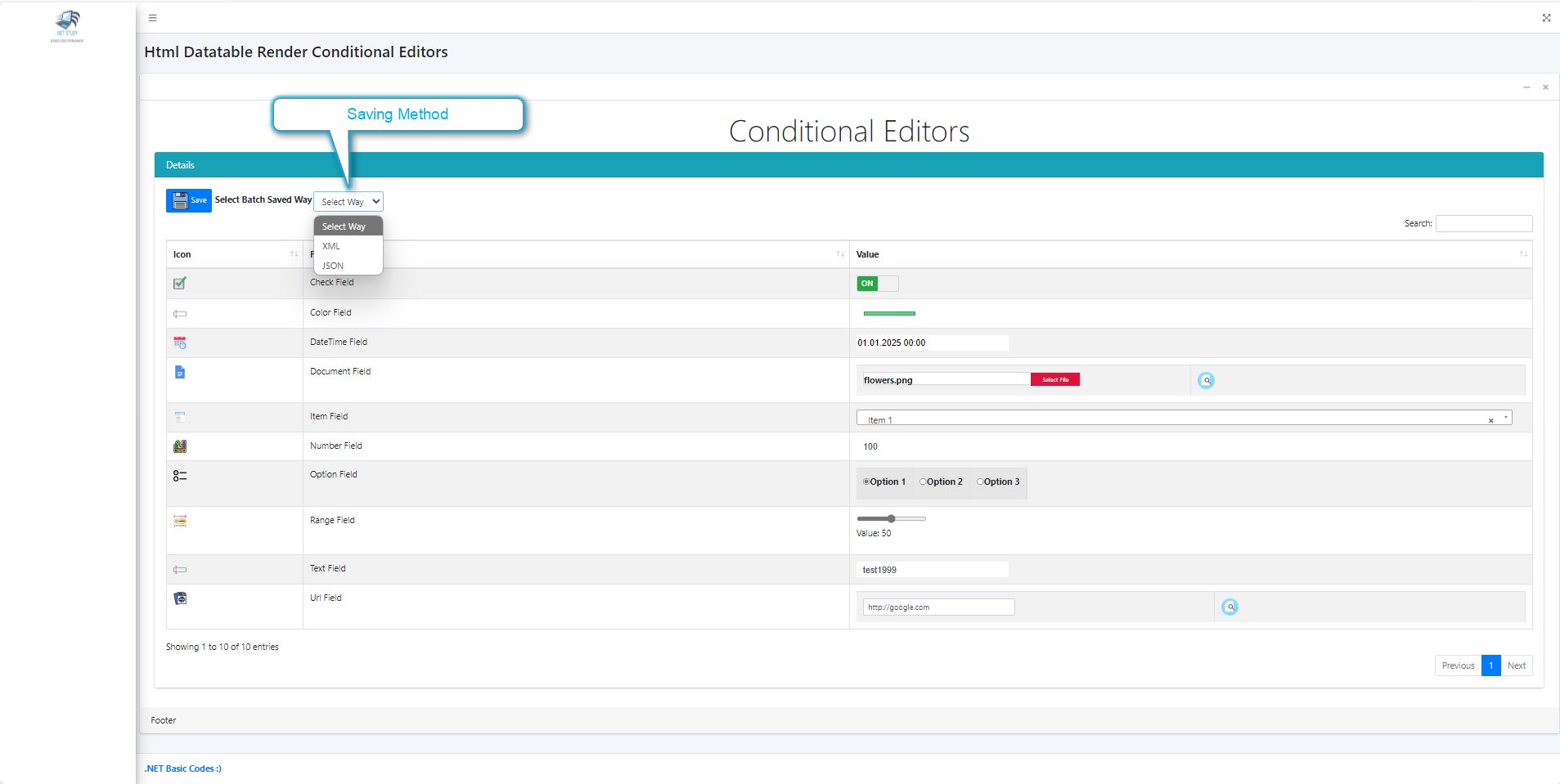The image size is (1560, 784).
Task: Open the hamburger sidebar menu
Action: 152,17
